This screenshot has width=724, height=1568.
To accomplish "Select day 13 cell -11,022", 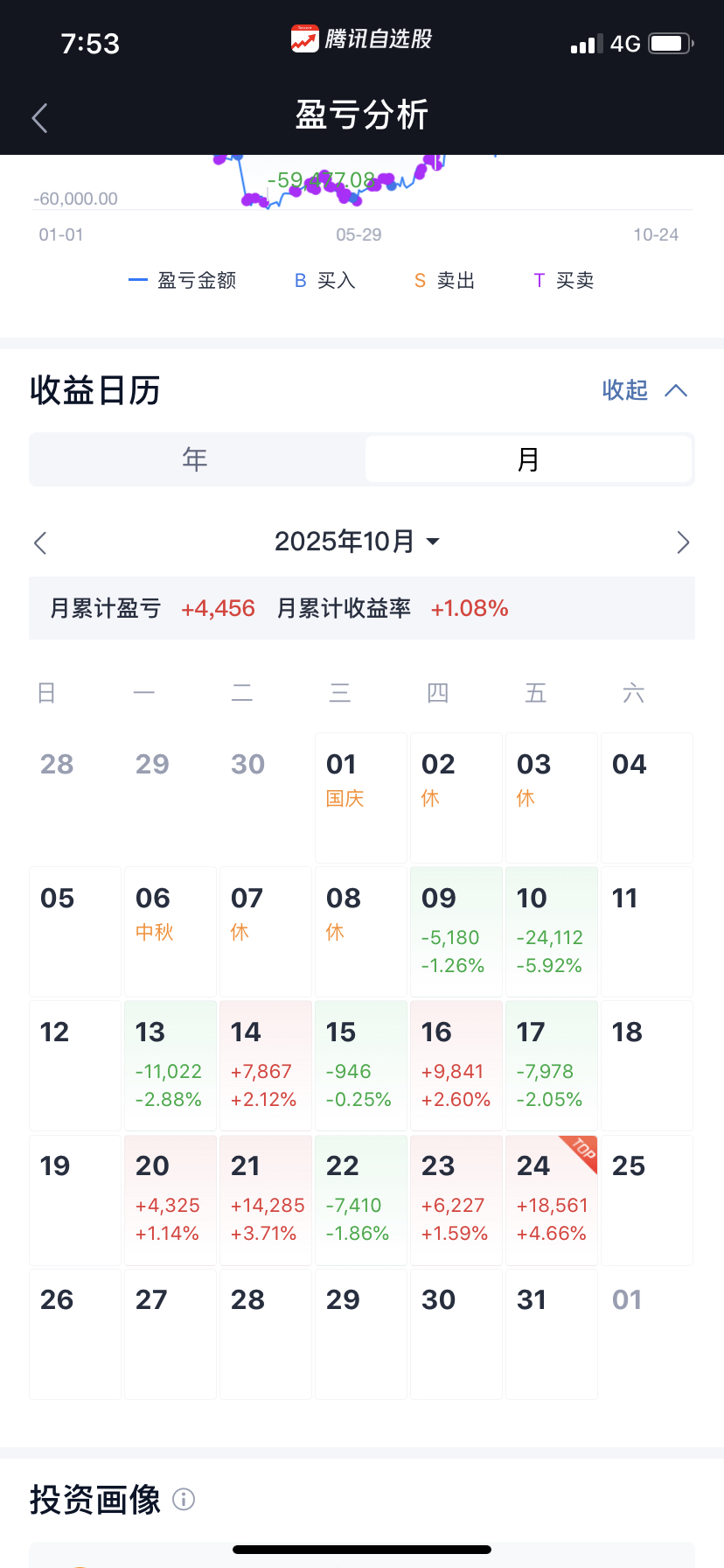I will coord(171,1066).
